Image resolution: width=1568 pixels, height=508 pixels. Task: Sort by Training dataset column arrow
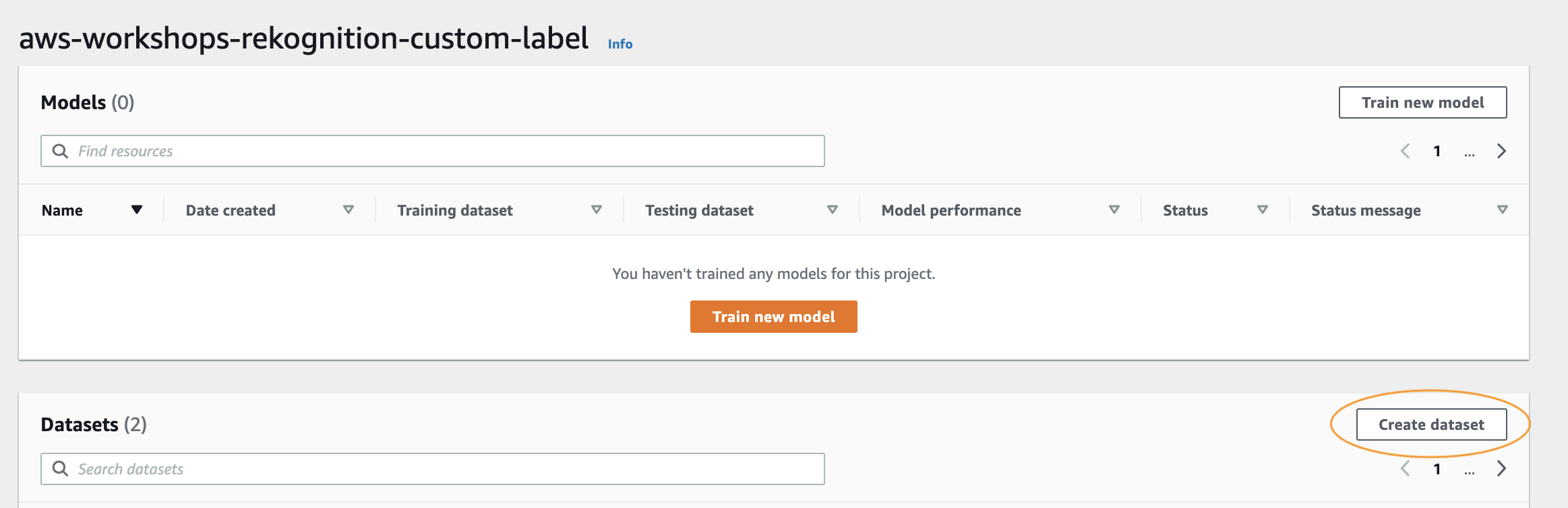pos(597,210)
